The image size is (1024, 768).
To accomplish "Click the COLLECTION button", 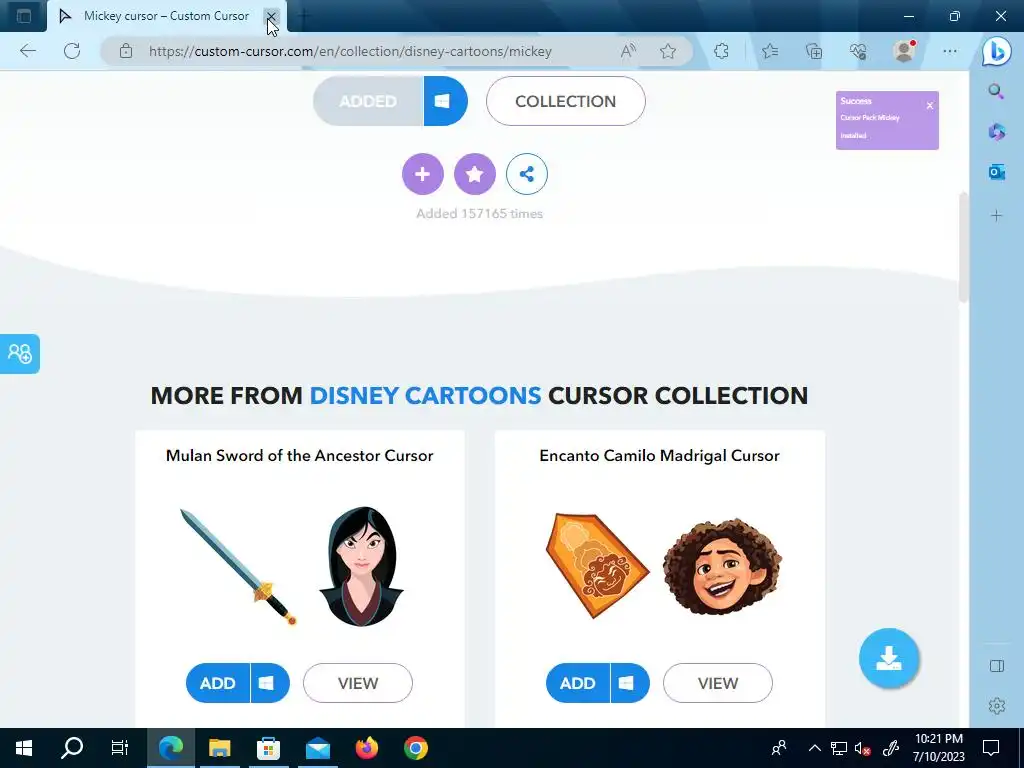I will (566, 101).
